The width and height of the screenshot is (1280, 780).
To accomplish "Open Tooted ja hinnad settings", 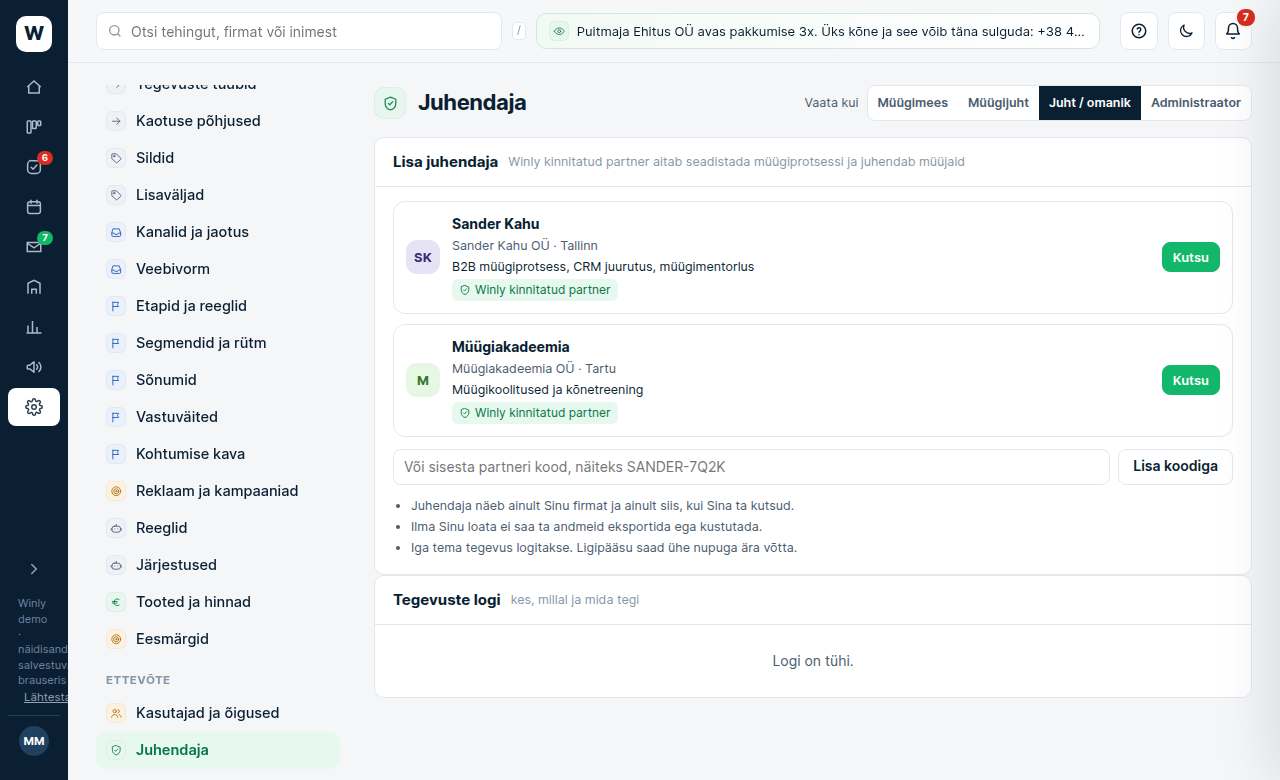I will [x=218, y=602].
